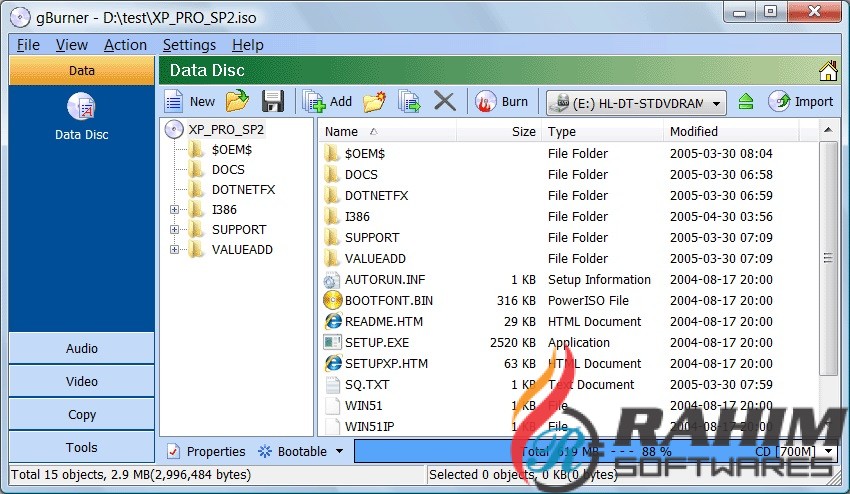
Task: Open the Tools section
Action: pyautogui.click(x=82, y=447)
